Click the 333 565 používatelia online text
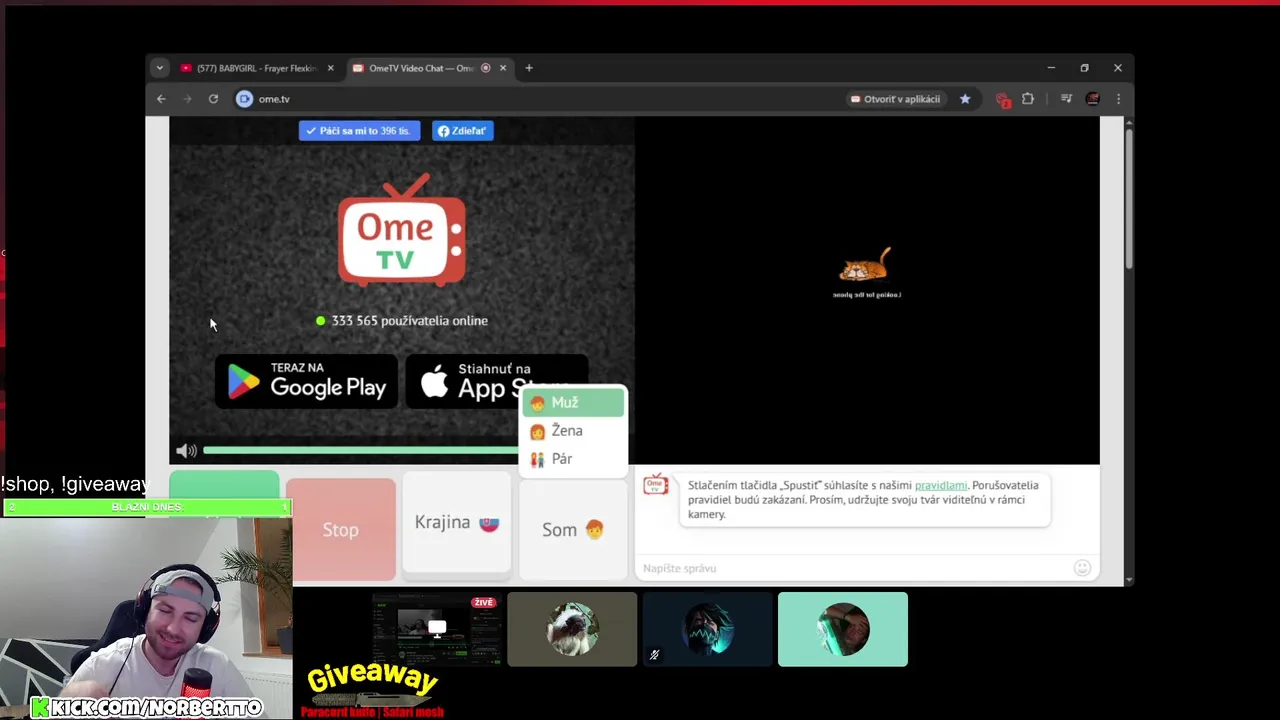This screenshot has width=1280, height=720. (x=410, y=321)
